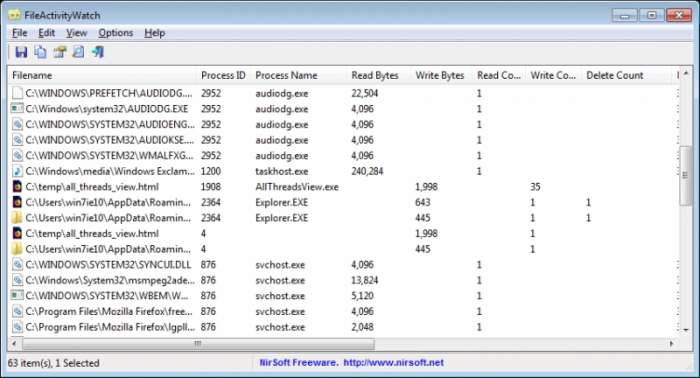This screenshot has height=378, width=700.
Task: Sort by the Process ID column header
Action: click(x=223, y=75)
